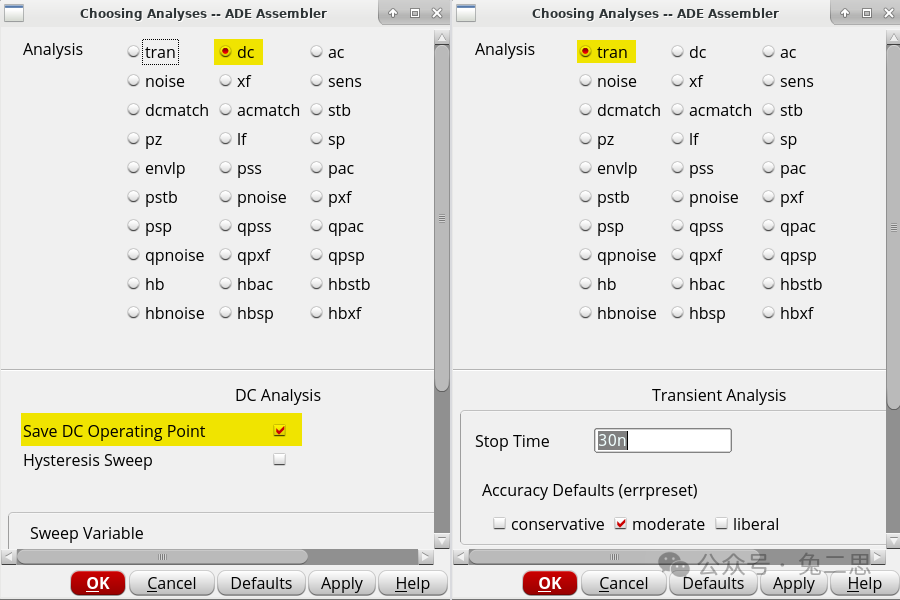Click the up-arrow shade button on the left dialog title bar
Screen dimensions: 900x600
click(393, 13)
